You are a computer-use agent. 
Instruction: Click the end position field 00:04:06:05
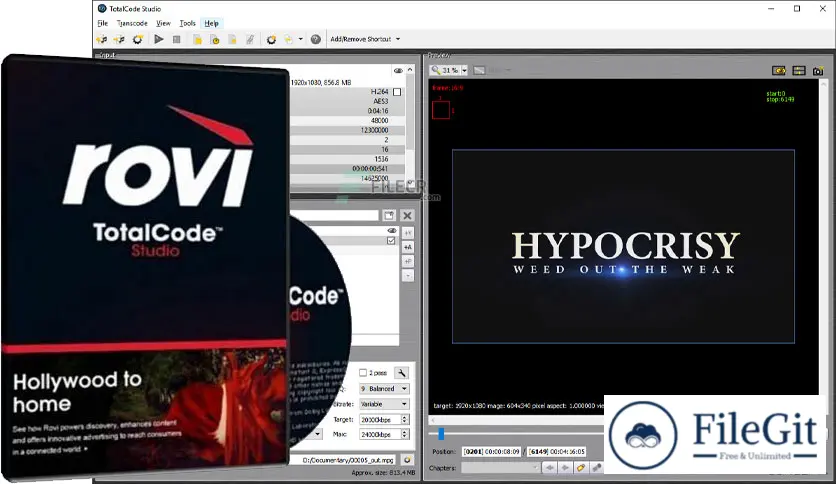tap(557, 451)
